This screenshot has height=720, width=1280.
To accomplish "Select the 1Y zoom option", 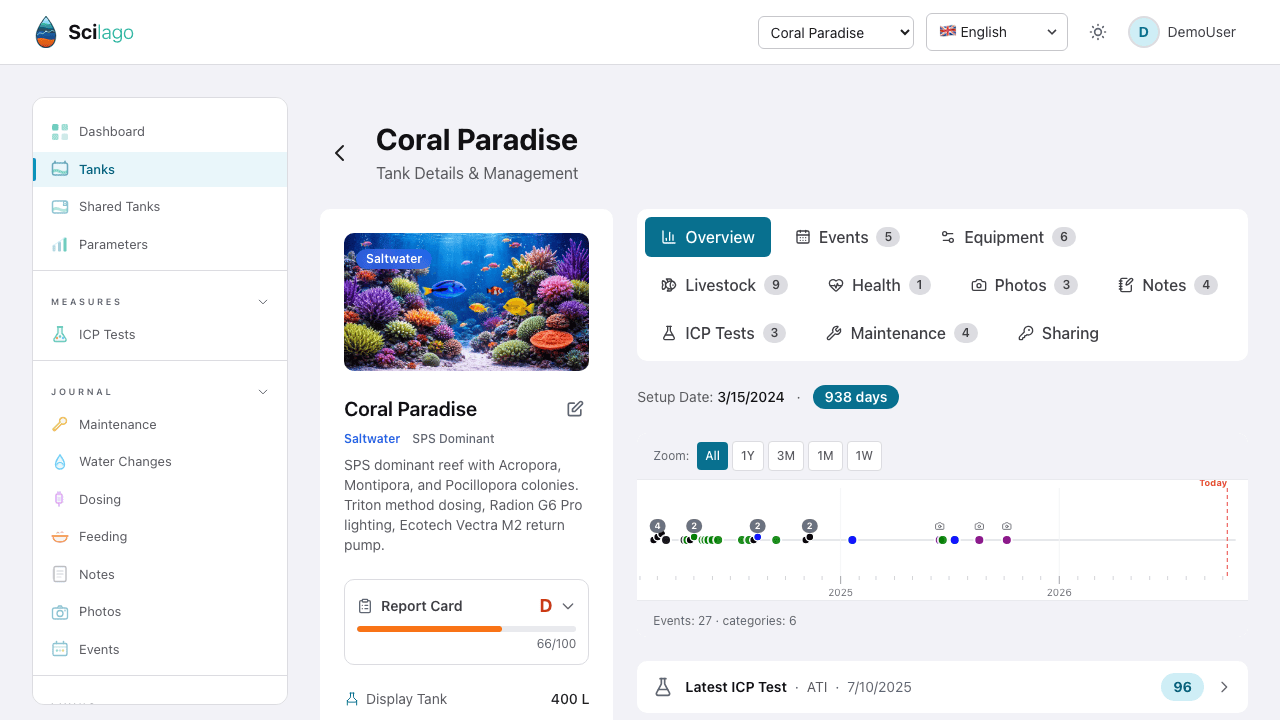I will 747,456.
